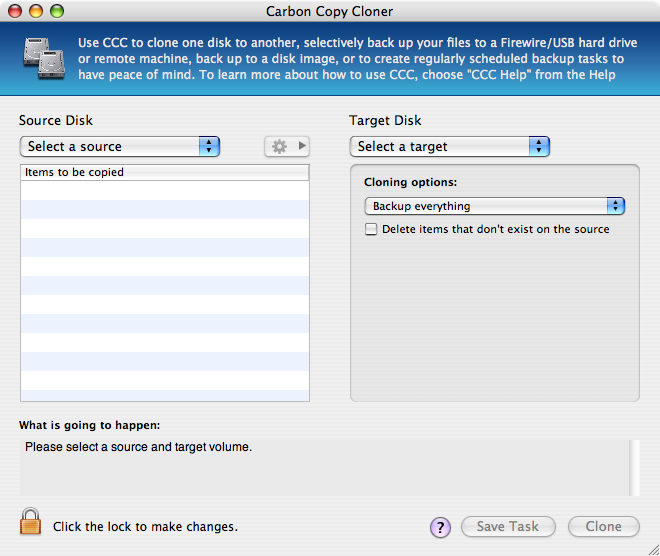660x556 pixels.
Task: Click the Carbon Copy Cloner title bar
Action: 330,12
